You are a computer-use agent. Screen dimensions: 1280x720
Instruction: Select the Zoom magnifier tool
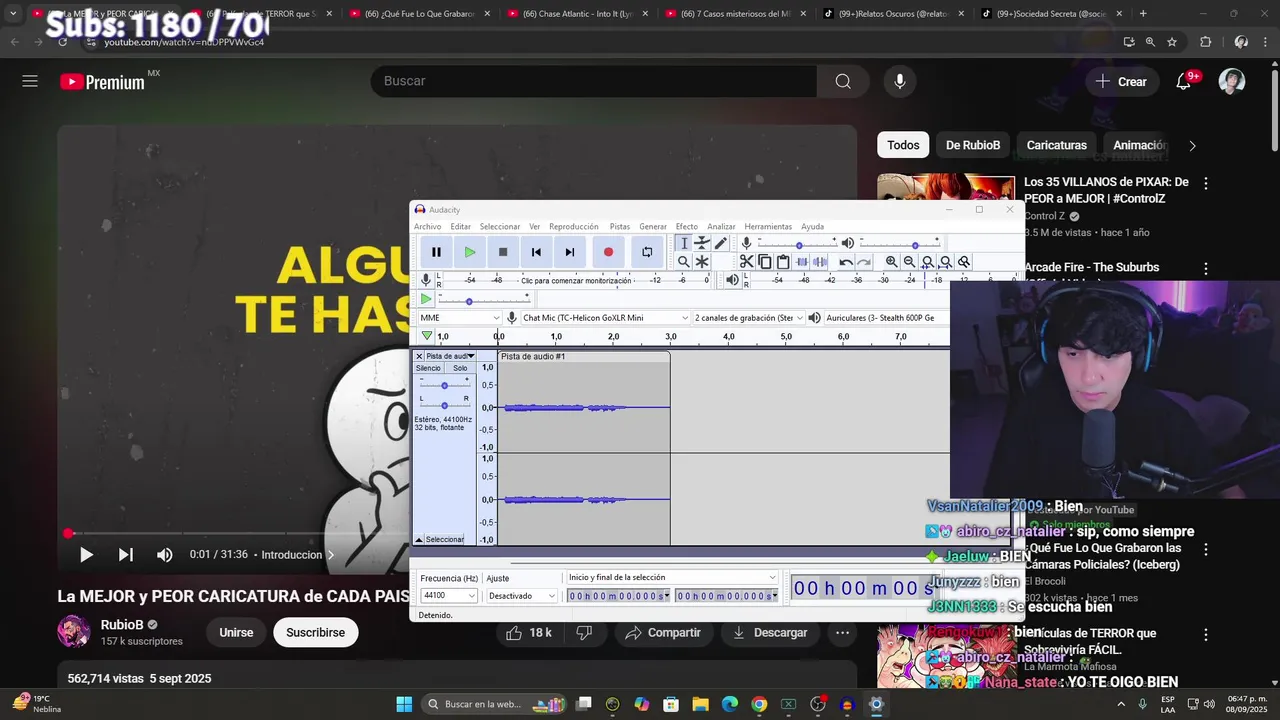click(x=684, y=262)
